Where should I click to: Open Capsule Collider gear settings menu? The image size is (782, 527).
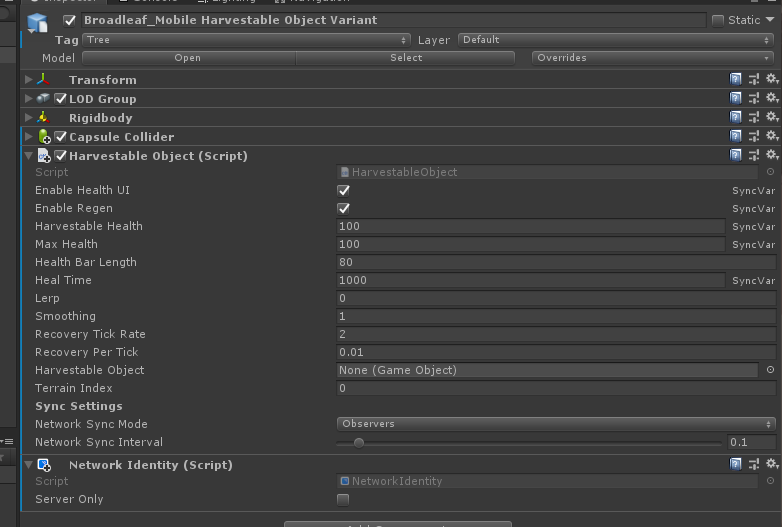(x=771, y=137)
